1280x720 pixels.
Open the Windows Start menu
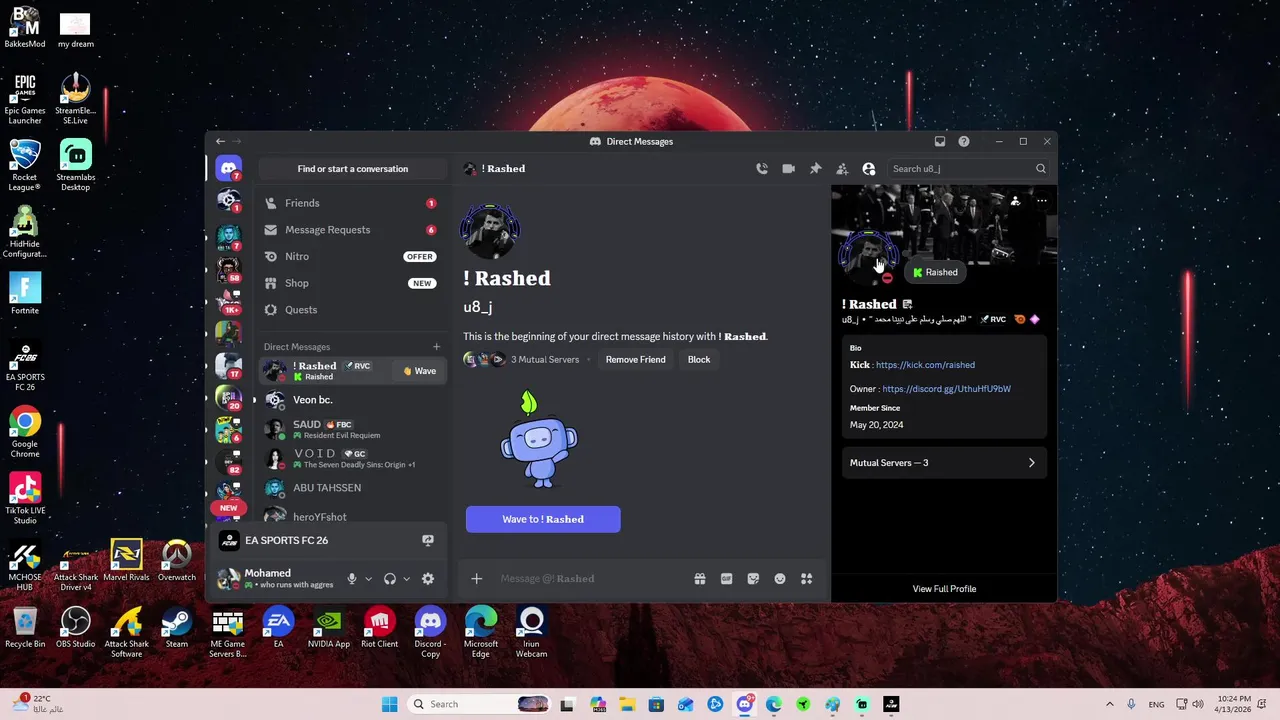click(x=389, y=704)
